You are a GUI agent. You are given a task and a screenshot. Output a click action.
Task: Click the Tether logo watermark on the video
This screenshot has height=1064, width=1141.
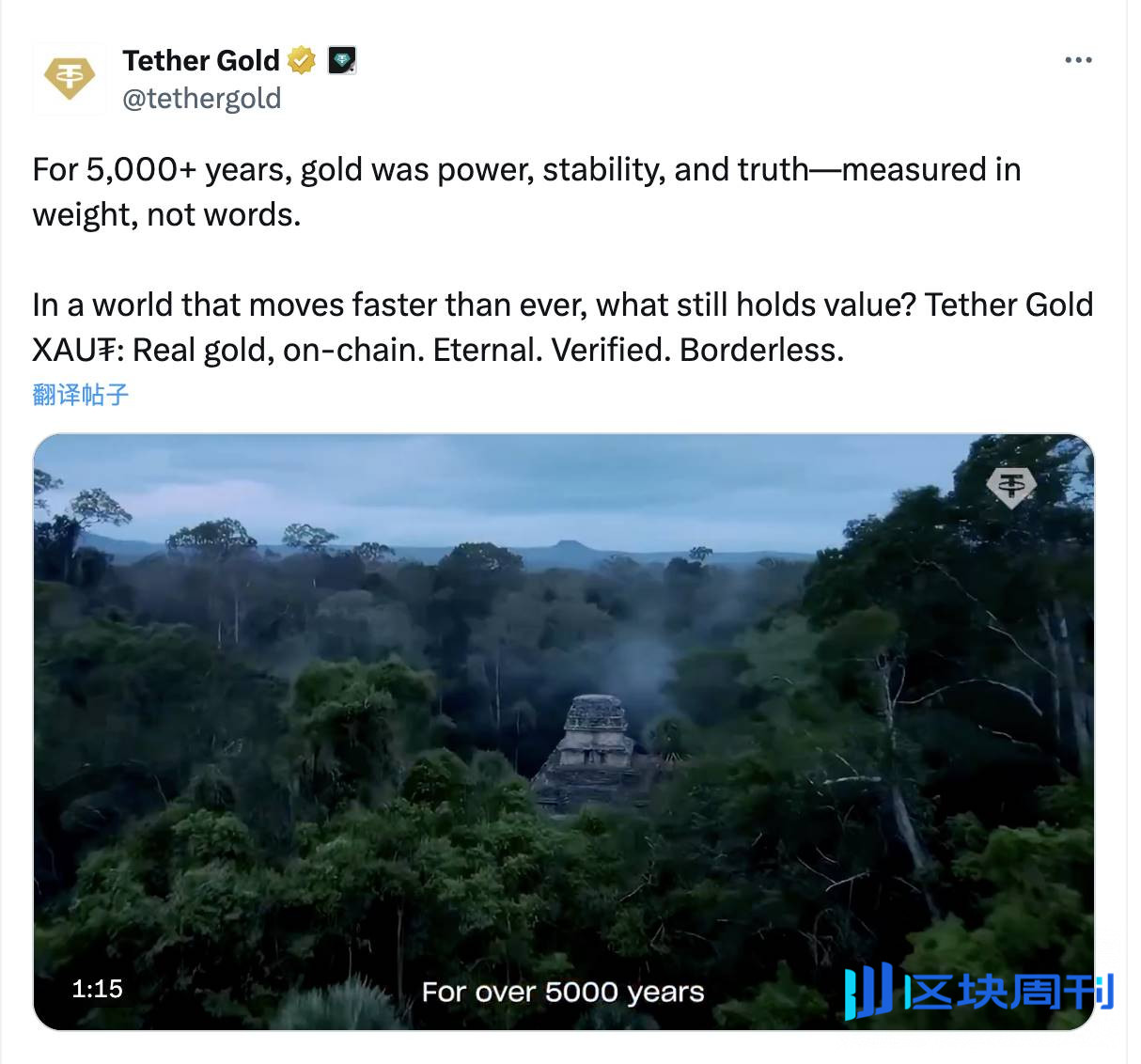tap(1011, 487)
